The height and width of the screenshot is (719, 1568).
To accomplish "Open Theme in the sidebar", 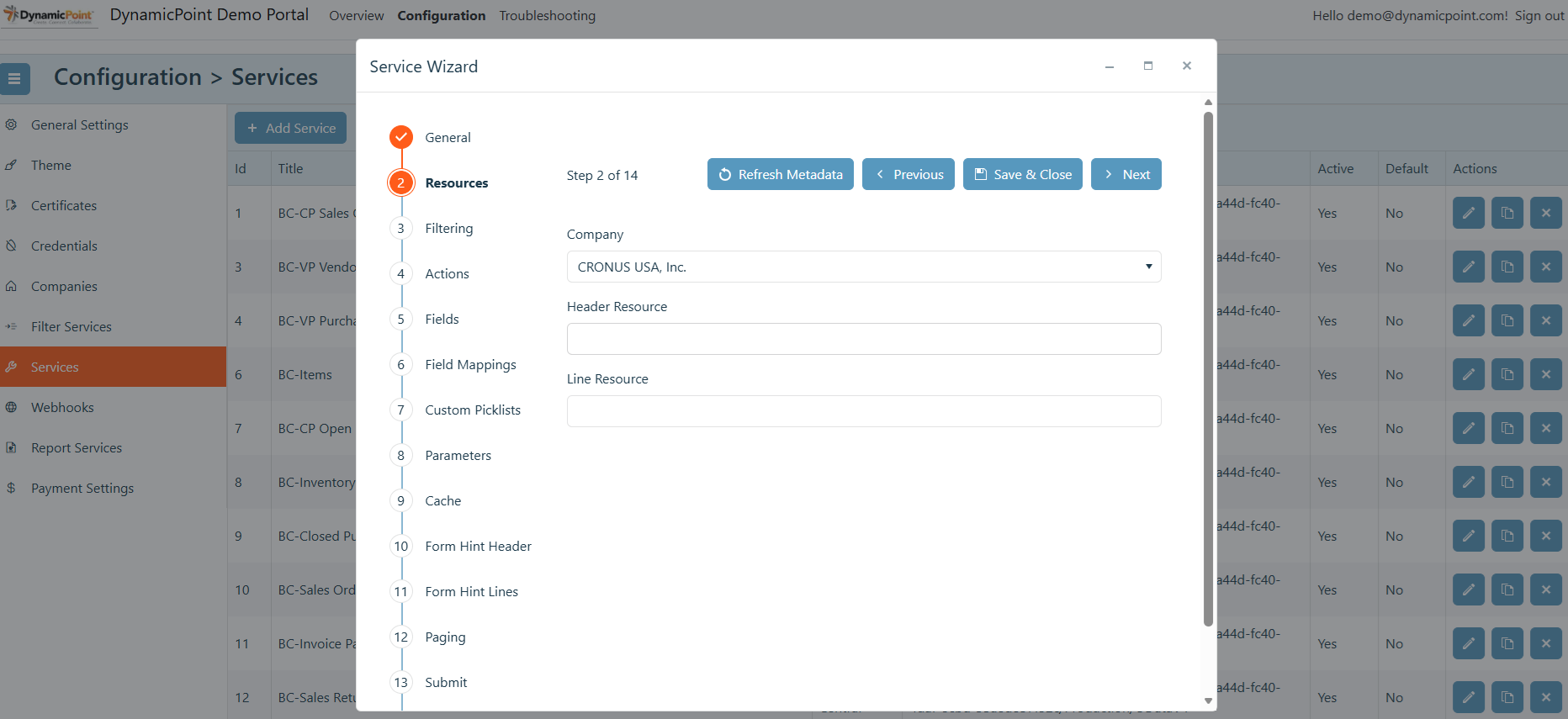I will pos(50,165).
